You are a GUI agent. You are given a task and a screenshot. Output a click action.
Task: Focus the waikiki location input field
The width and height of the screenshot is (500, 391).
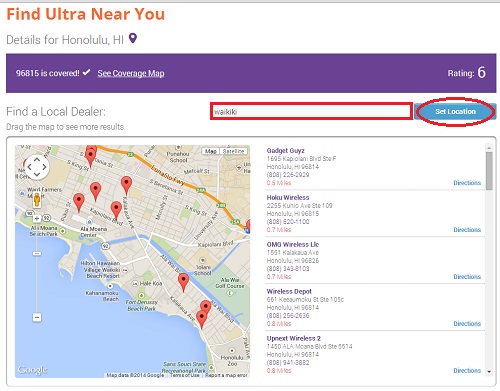(311, 112)
